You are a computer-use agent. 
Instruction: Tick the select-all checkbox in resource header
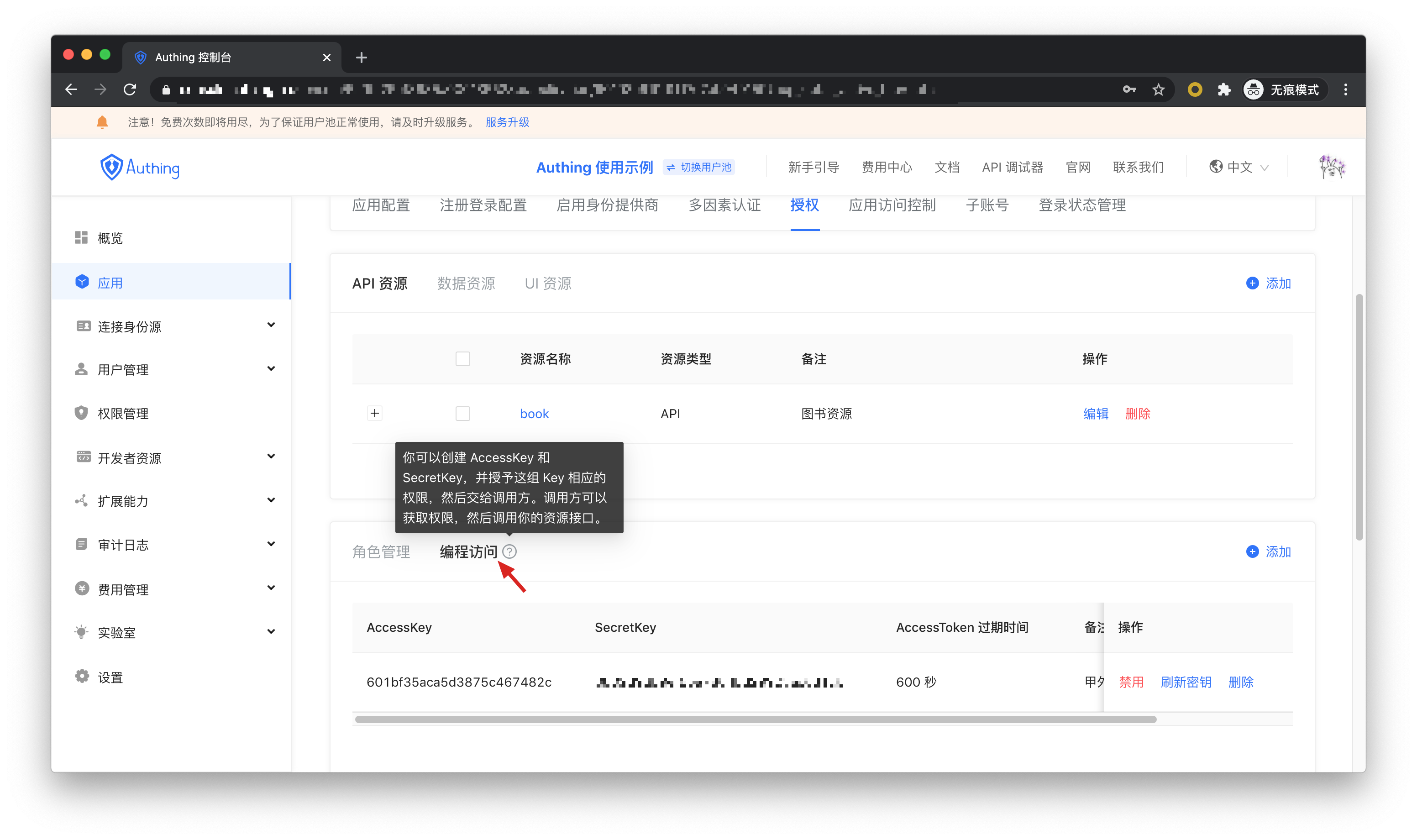tap(462, 359)
